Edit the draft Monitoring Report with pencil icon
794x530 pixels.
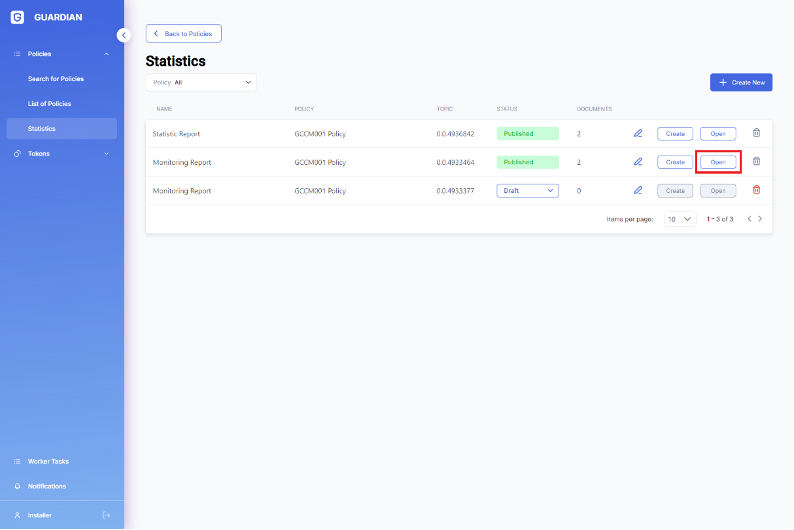[637, 190]
